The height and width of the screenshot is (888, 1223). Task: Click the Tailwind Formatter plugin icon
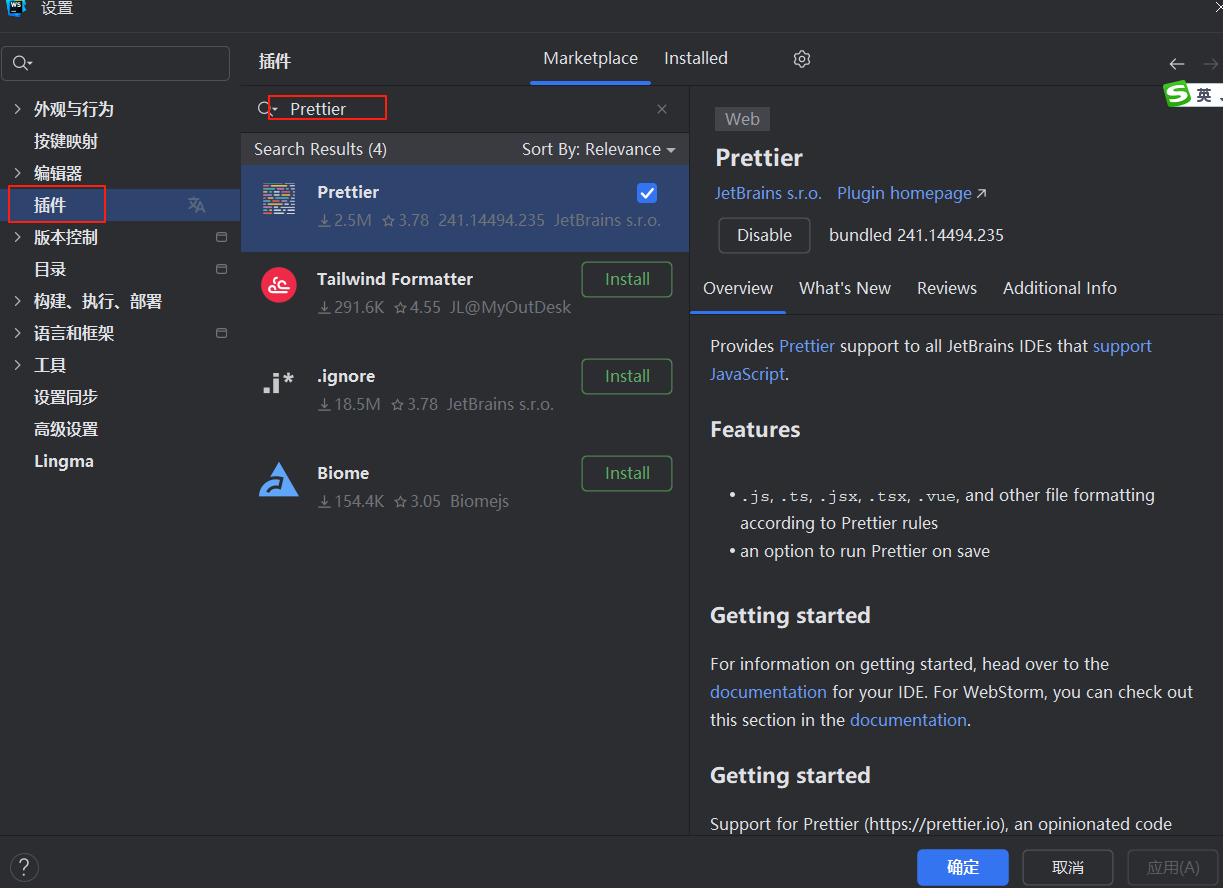(x=279, y=285)
